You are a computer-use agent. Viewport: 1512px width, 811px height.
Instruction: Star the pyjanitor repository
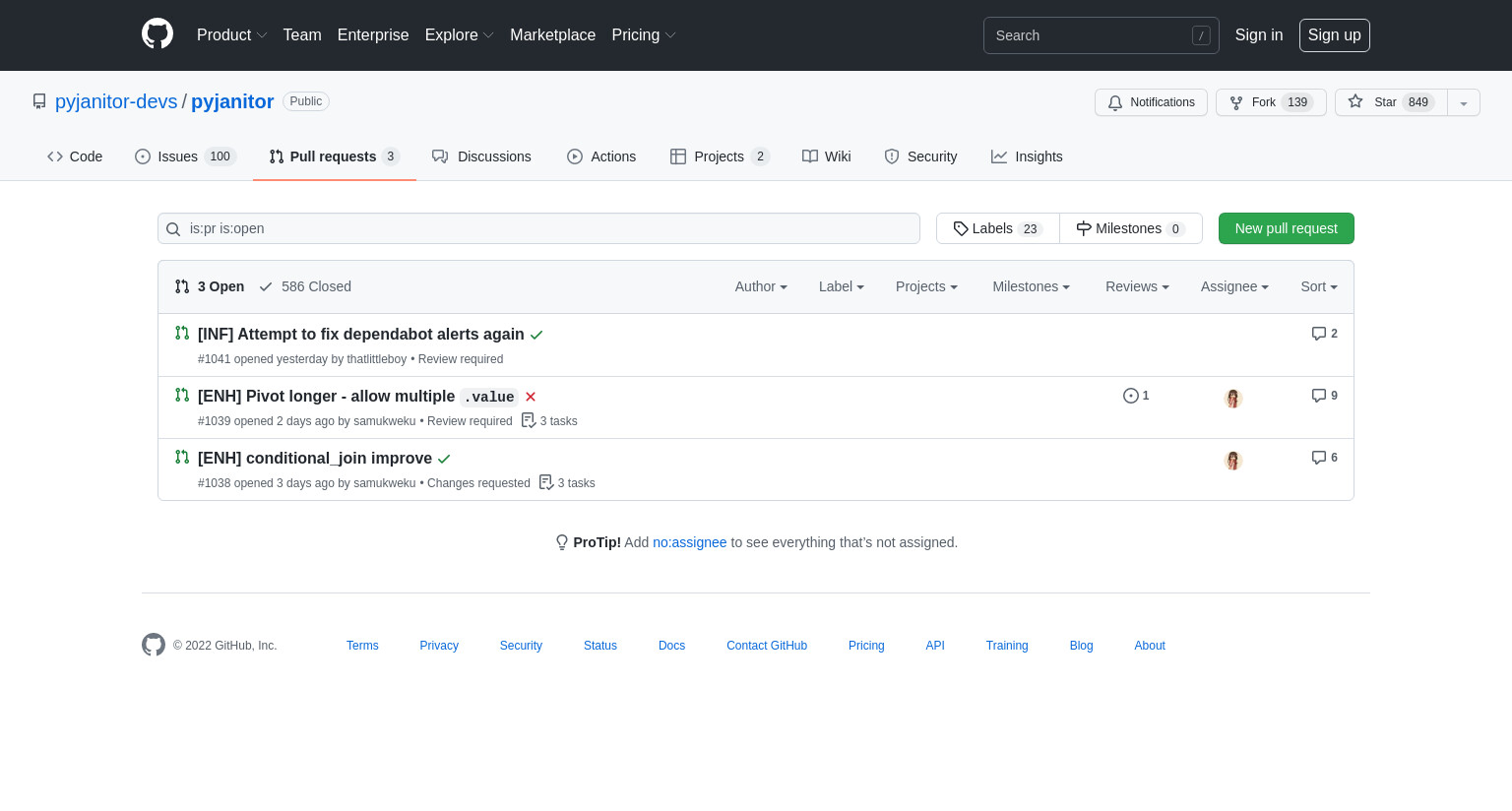pos(1391,102)
